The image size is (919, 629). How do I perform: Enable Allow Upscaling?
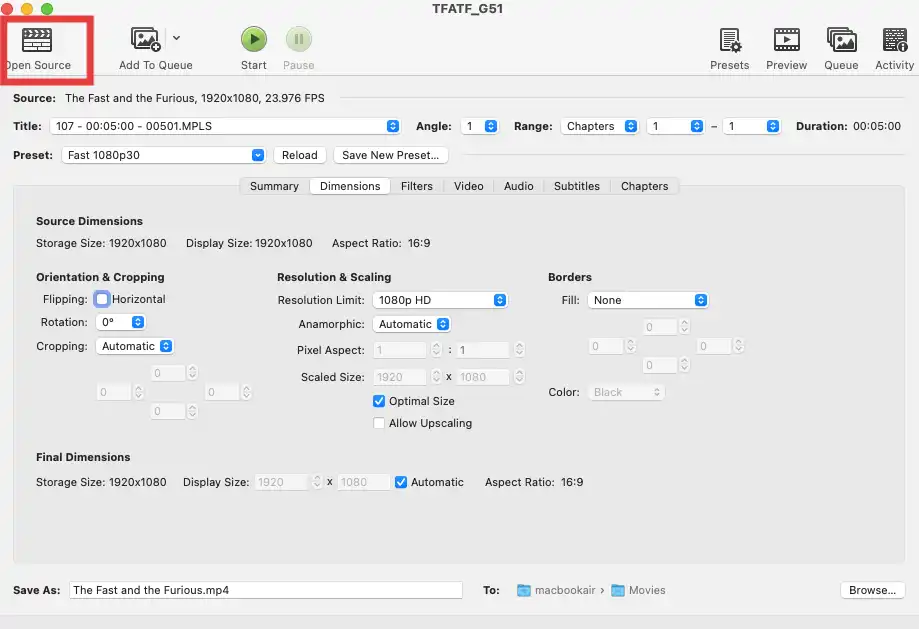(x=379, y=423)
